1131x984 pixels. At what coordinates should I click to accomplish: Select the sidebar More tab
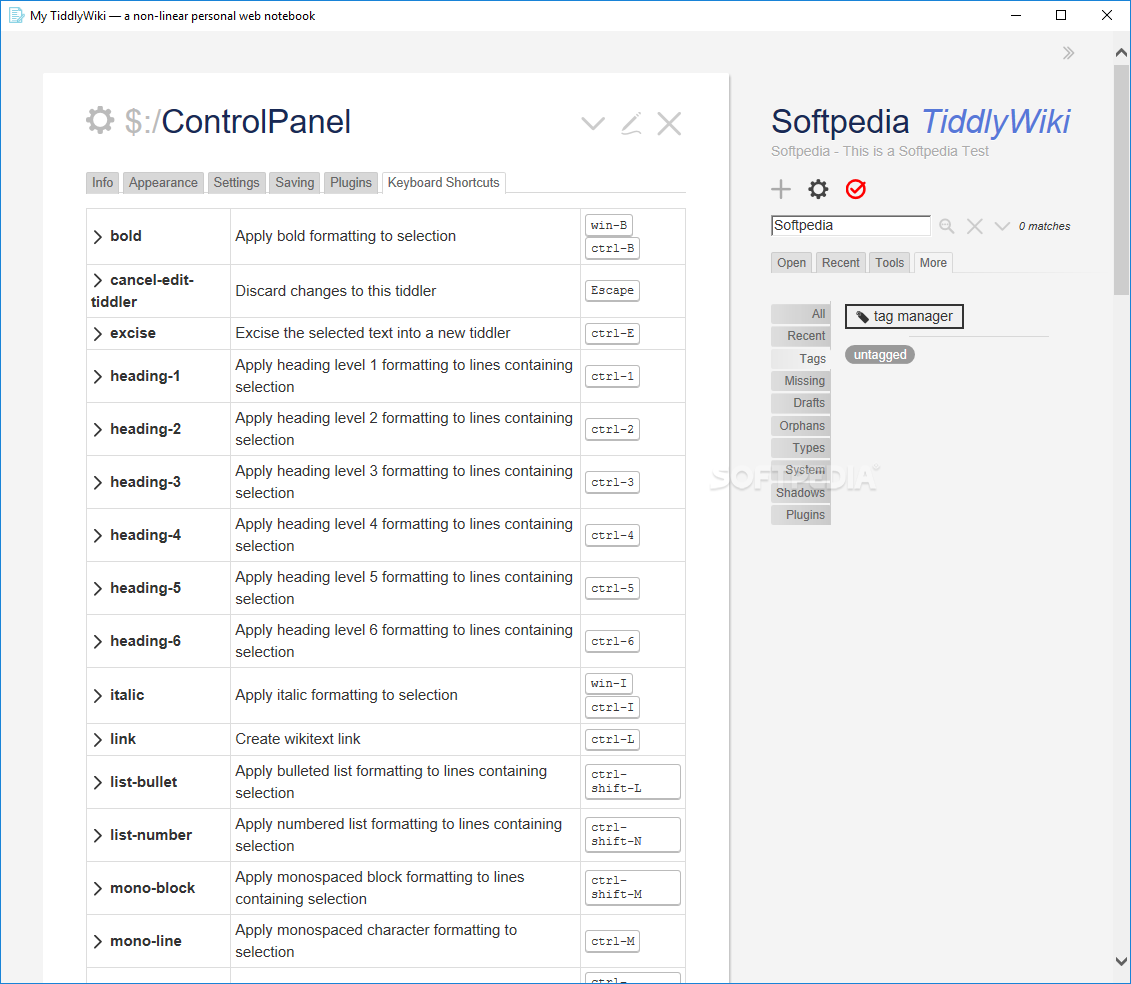pos(933,263)
